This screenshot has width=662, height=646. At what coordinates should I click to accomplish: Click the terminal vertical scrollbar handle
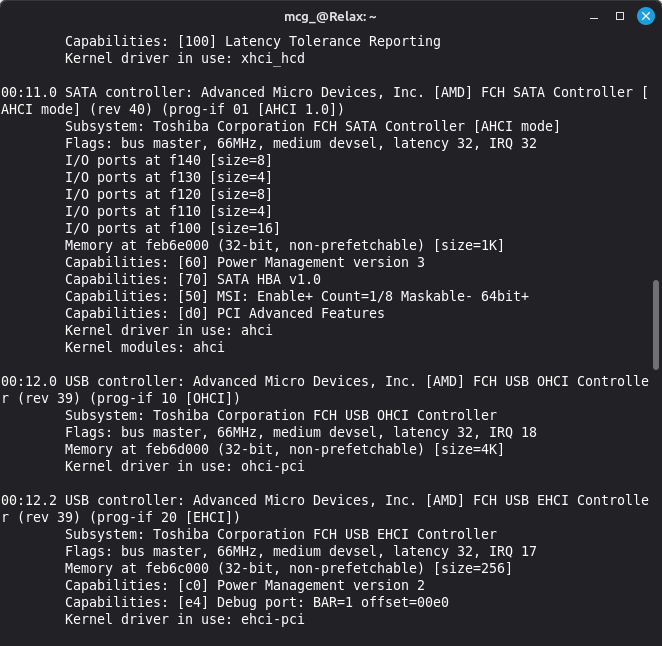pyautogui.click(x=656, y=325)
